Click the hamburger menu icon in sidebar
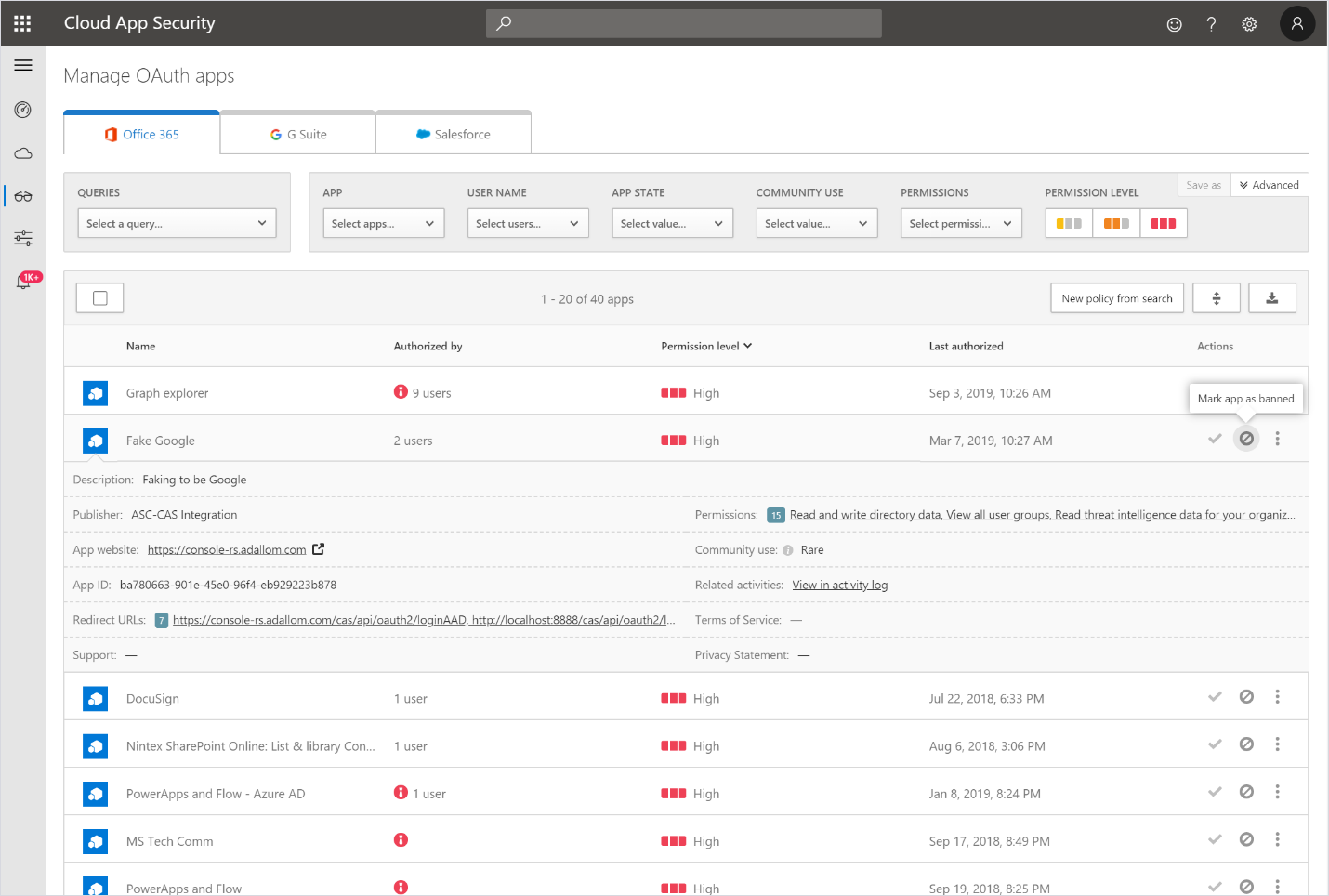 [x=23, y=65]
